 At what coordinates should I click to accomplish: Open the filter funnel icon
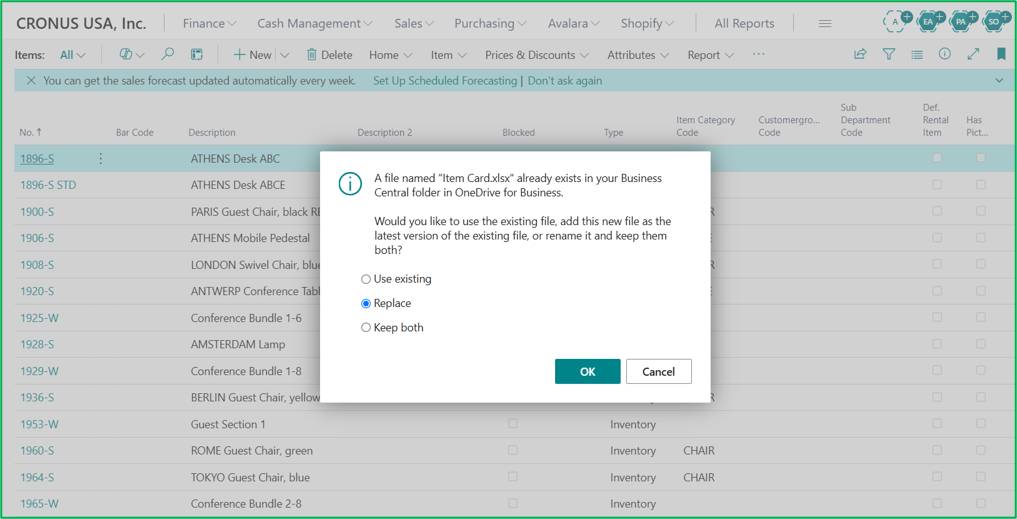pos(889,54)
